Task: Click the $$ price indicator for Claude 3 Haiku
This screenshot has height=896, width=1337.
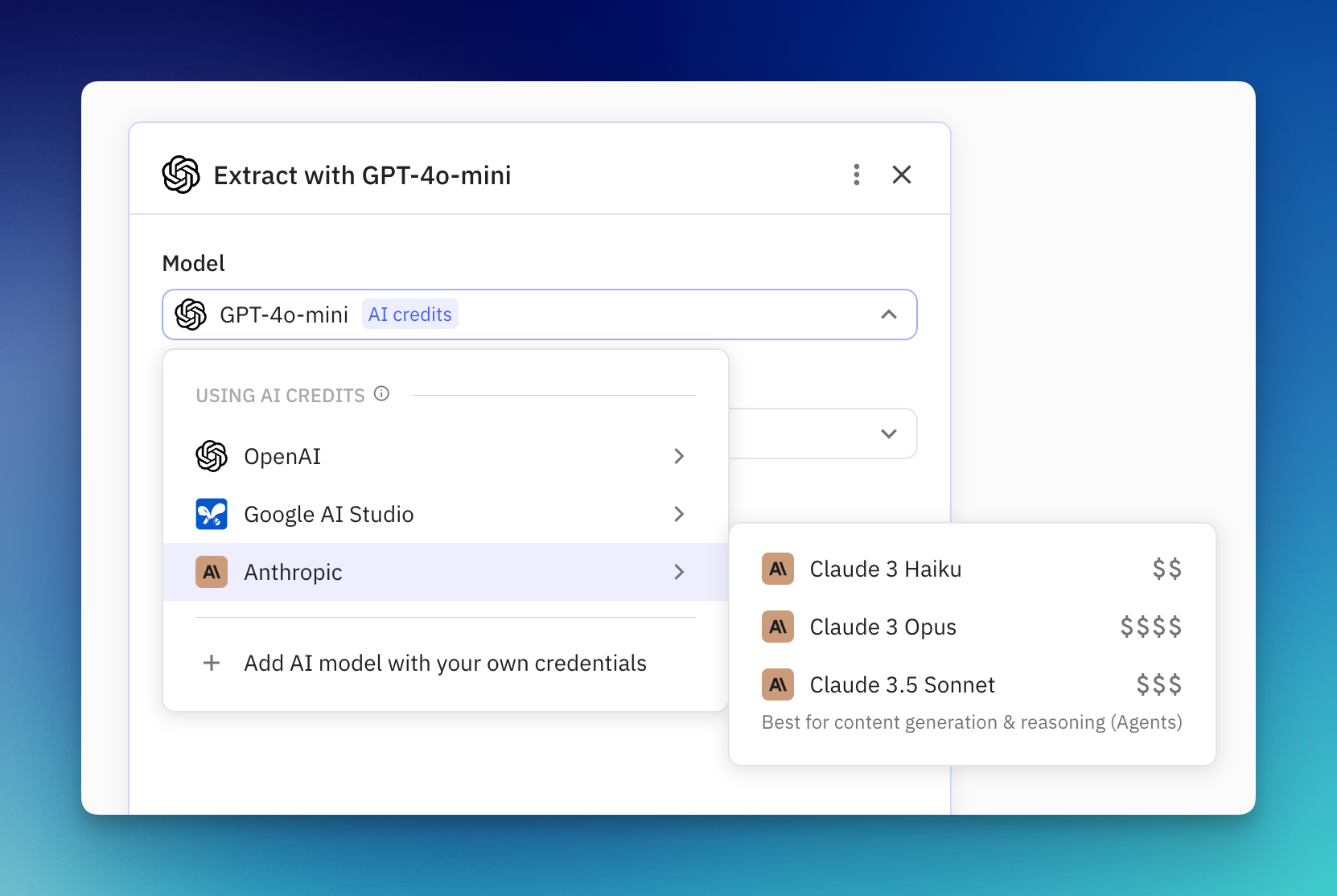Action: [x=1166, y=569]
